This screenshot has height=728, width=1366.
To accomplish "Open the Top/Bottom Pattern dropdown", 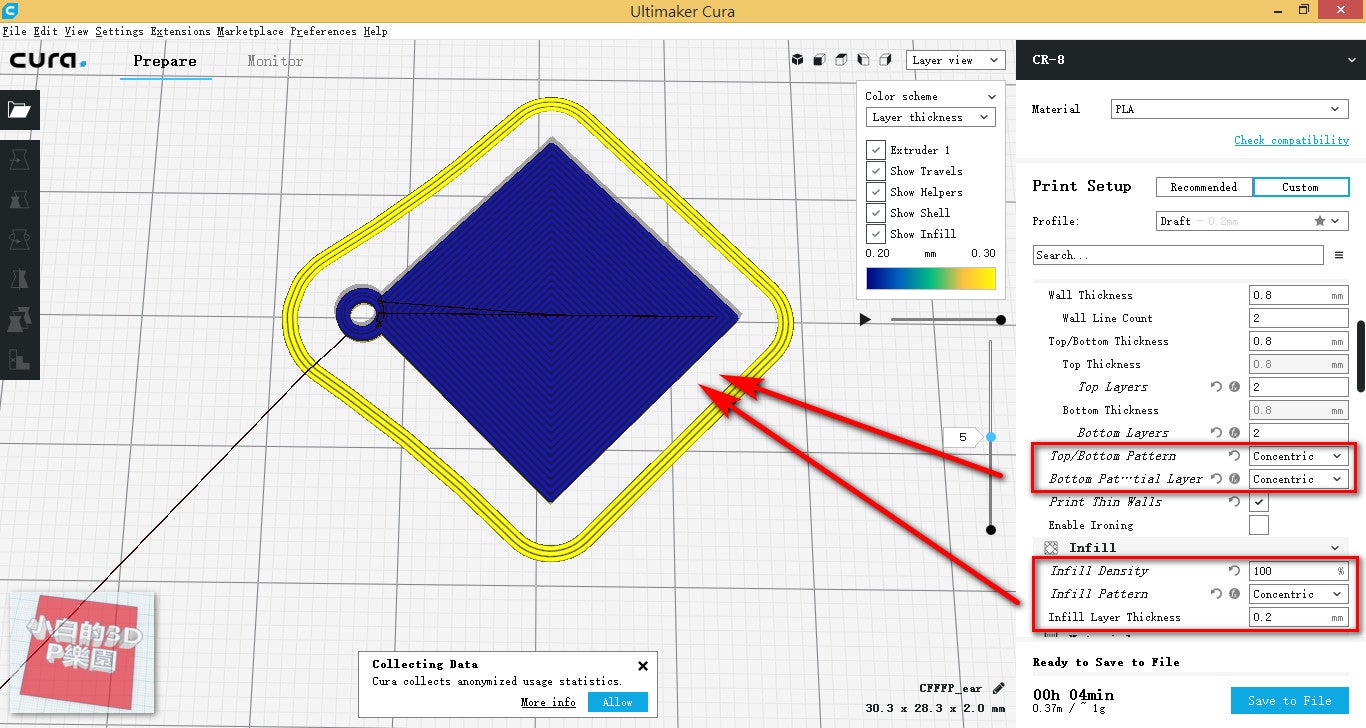I will tap(1299, 456).
